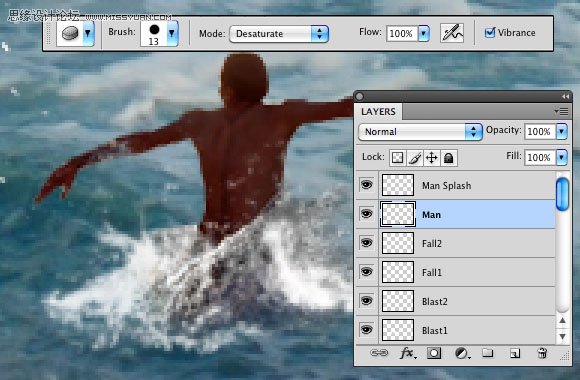Viewport: 580px width, 380px height.
Task: Click the Man Splash layer thumbnail
Action: (398, 185)
